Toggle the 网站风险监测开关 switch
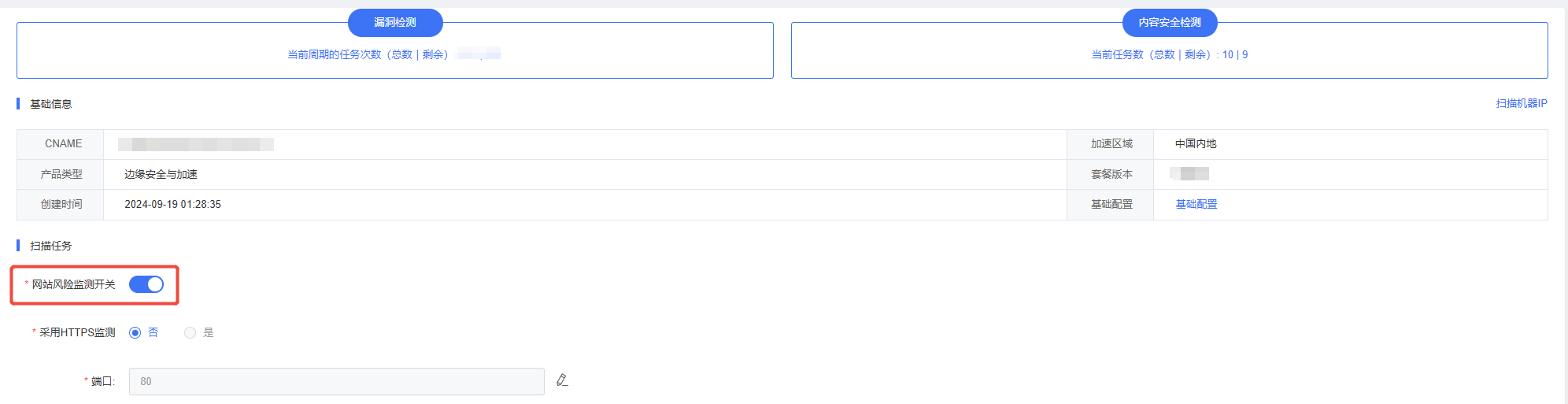 146,284
